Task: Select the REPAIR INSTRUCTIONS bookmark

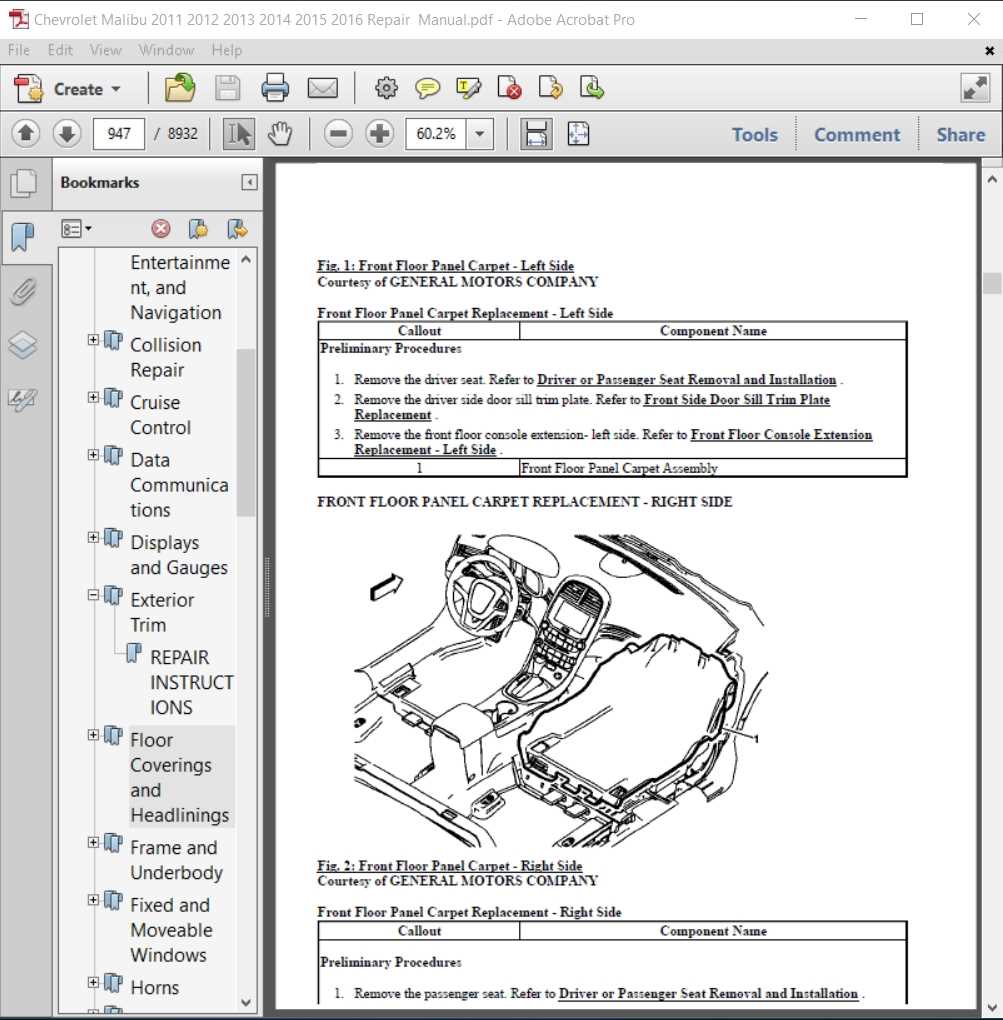Action: [191, 682]
